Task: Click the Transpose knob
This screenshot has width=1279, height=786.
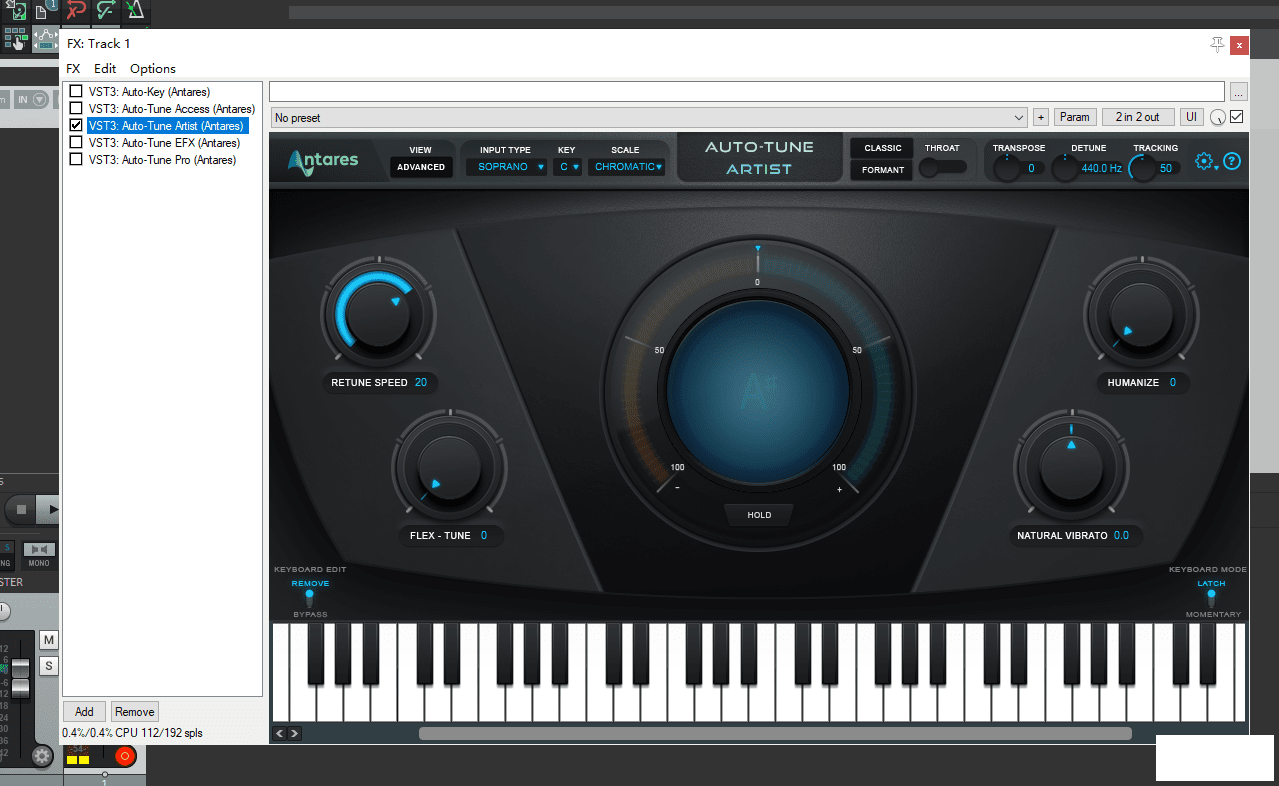Action: coord(1005,168)
